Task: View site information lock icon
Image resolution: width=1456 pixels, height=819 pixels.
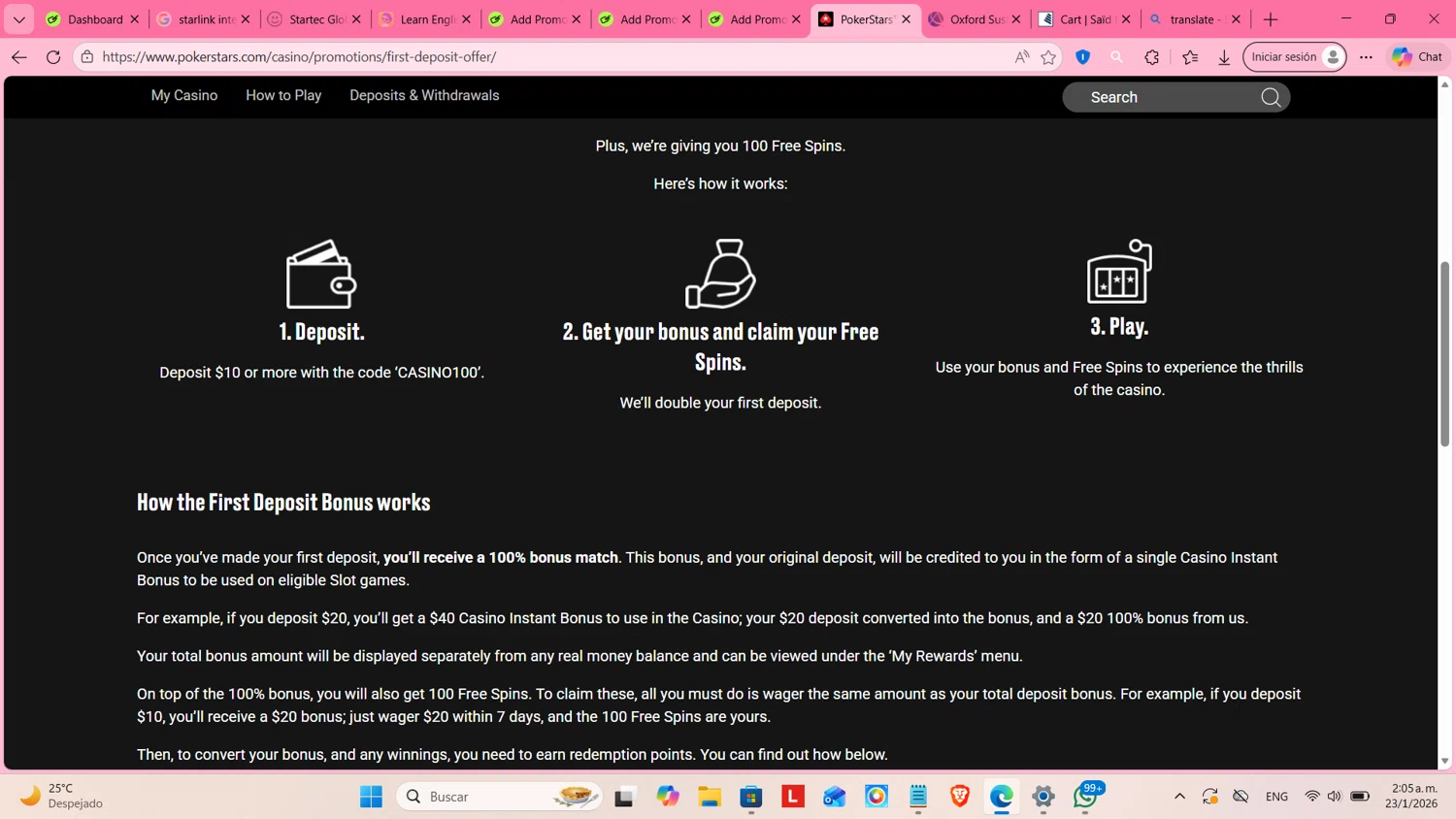Action: coord(87,57)
